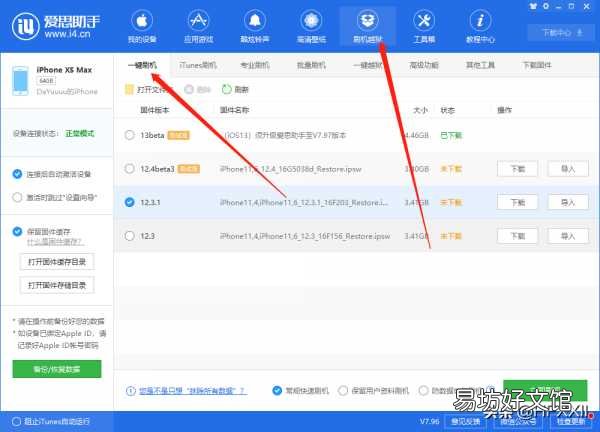Click the V7.96 version label
This screenshot has width=600, height=432.
[429, 421]
